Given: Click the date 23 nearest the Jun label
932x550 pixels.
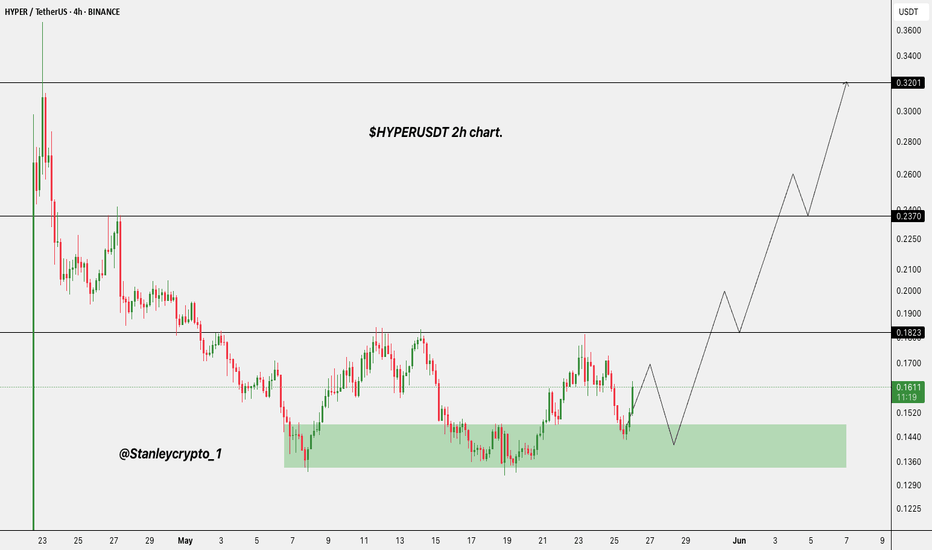Looking at the screenshot, I should (578, 540).
